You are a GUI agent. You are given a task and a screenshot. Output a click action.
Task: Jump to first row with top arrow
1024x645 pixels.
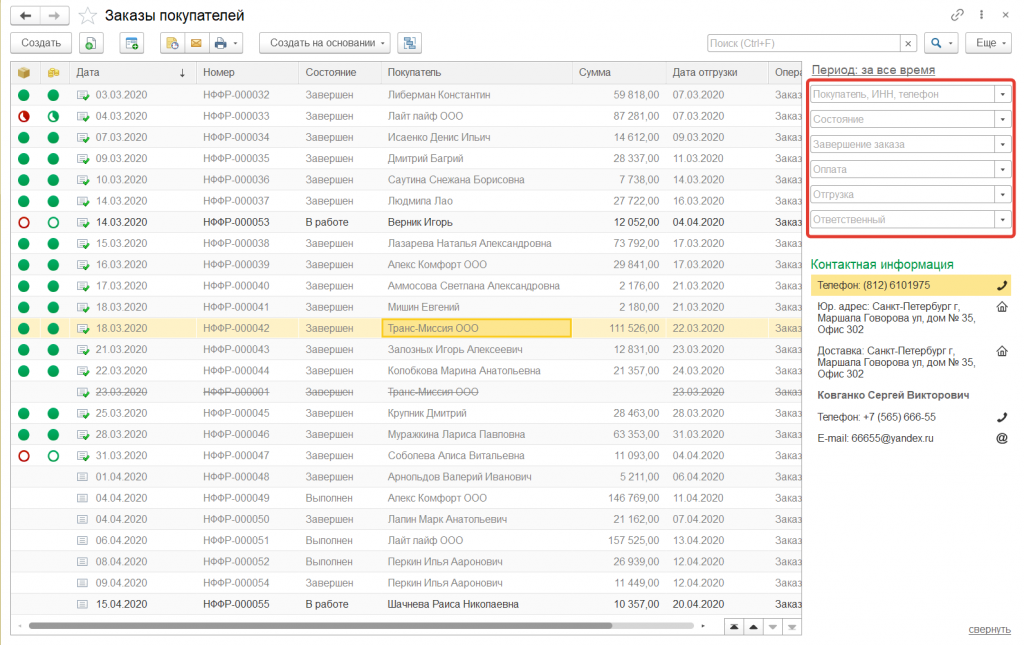735,626
